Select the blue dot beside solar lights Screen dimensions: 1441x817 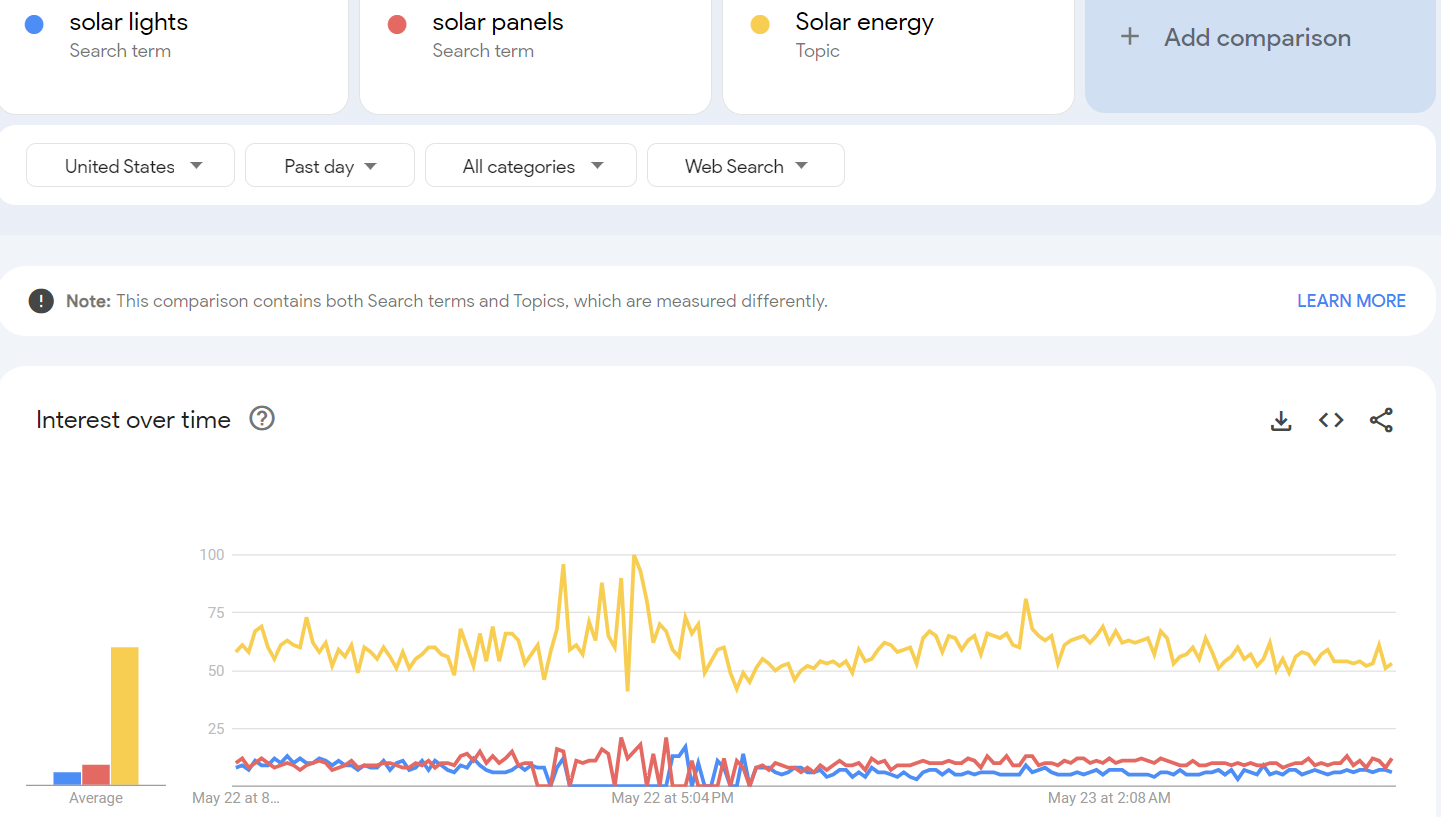pyautogui.click(x=36, y=22)
